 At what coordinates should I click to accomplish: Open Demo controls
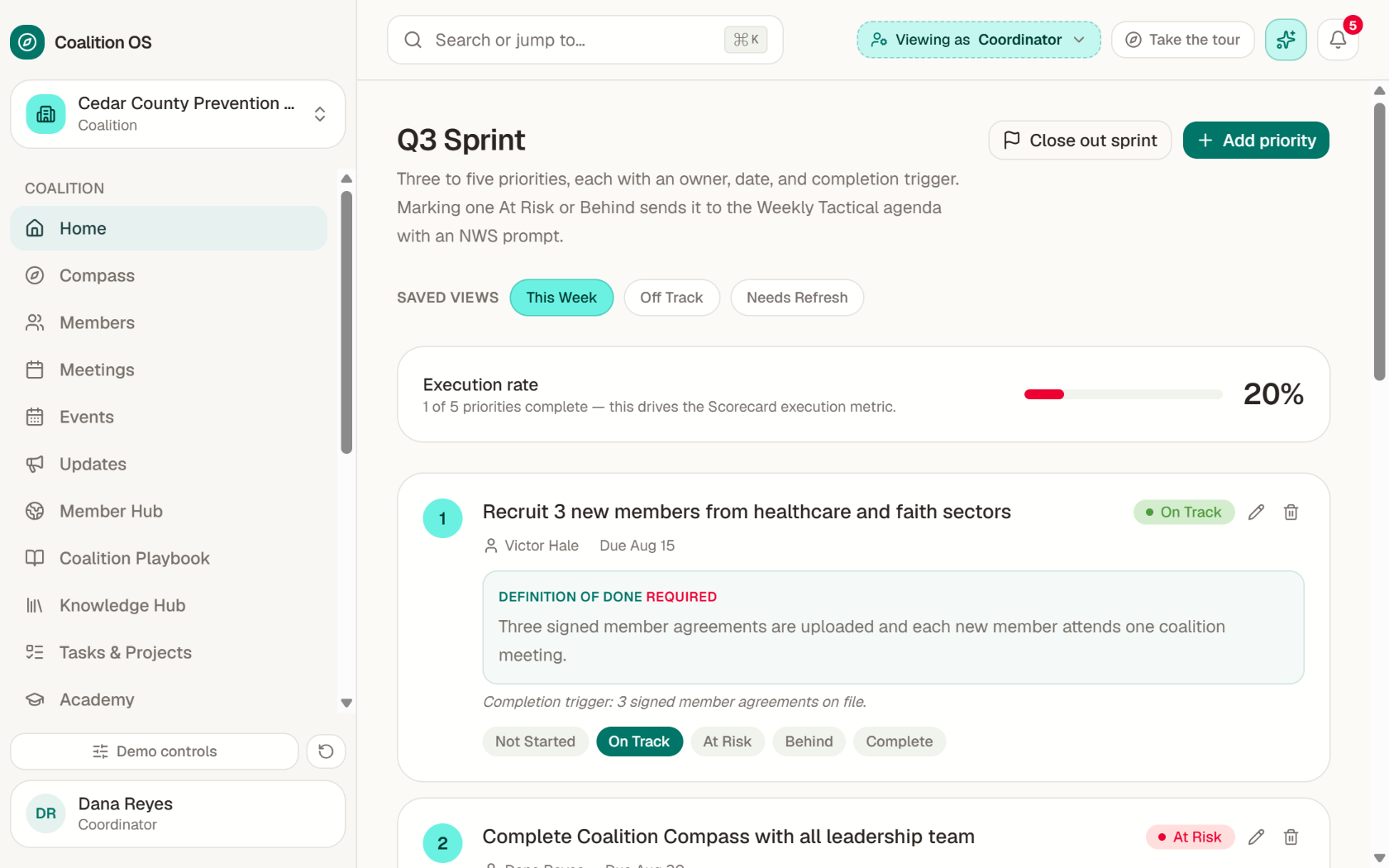click(x=154, y=751)
